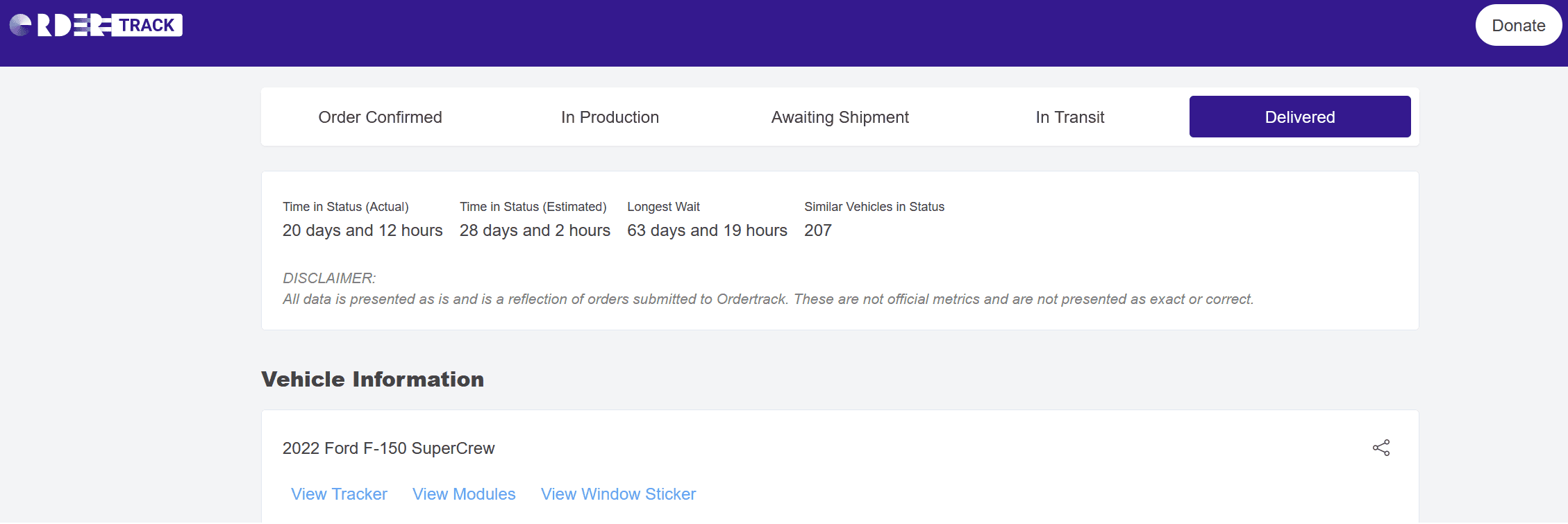Click the 20 days and 12 hours value
This screenshot has width=1568, height=524.
[x=362, y=230]
